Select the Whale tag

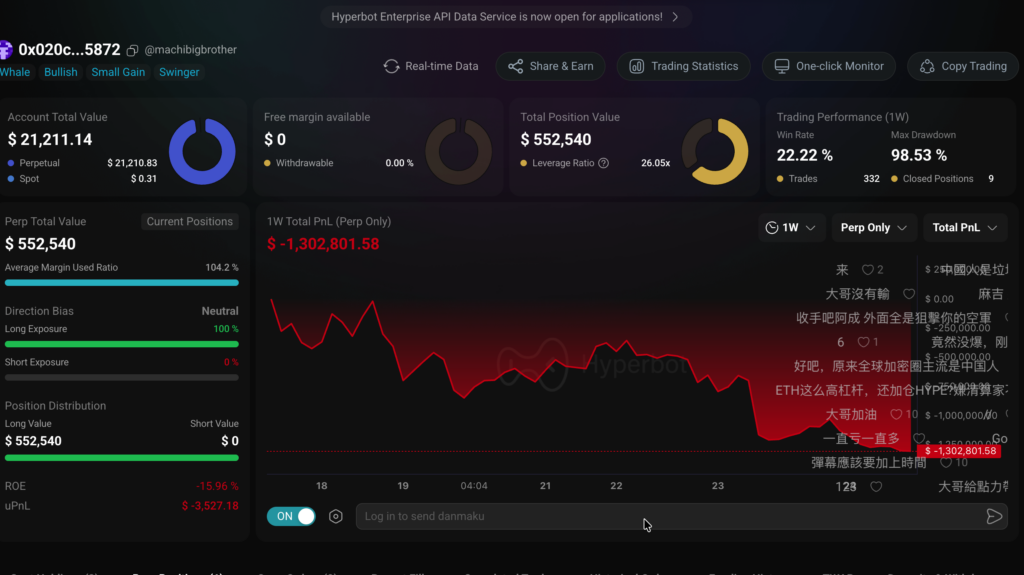point(15,72)
